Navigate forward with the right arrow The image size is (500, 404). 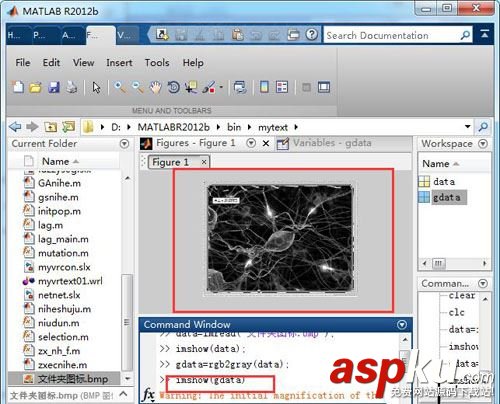(x=32, y=127)
